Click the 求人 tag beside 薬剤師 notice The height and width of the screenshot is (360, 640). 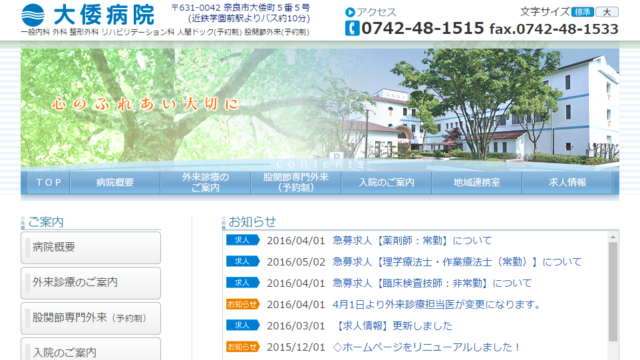click(x=242, y=240)
